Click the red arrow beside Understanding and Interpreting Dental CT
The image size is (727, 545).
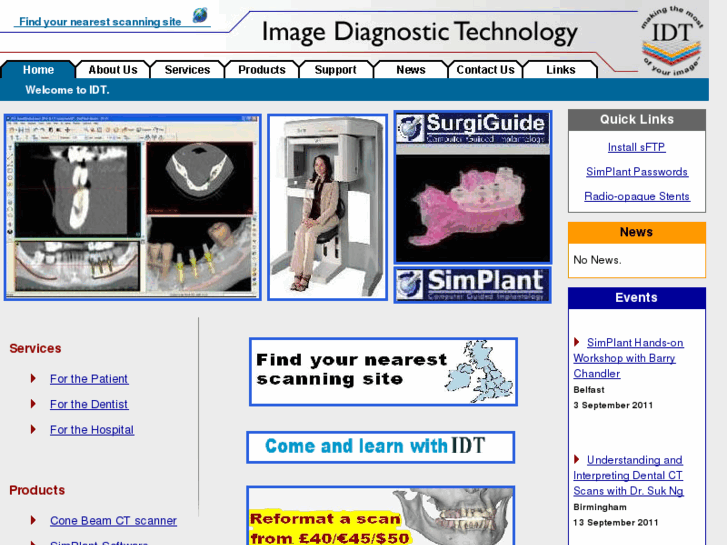tap(577, 460)
